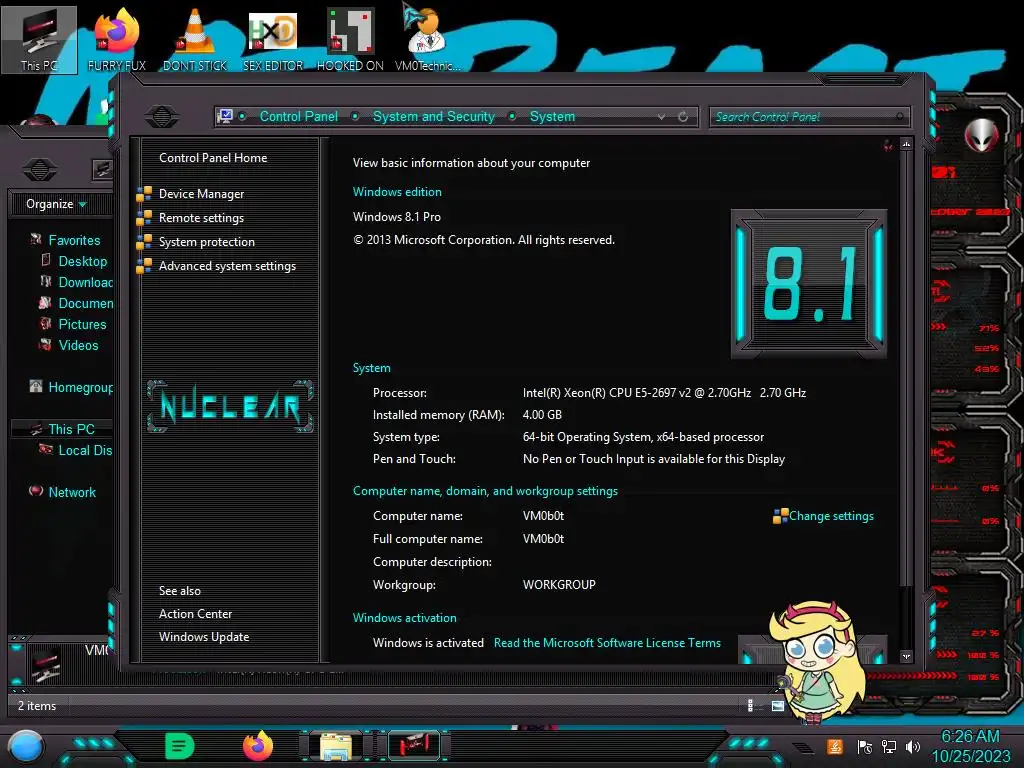1024x768 pixels.
Task: Read the Microsoft Software License Terms
Action: tap(607, 643)
